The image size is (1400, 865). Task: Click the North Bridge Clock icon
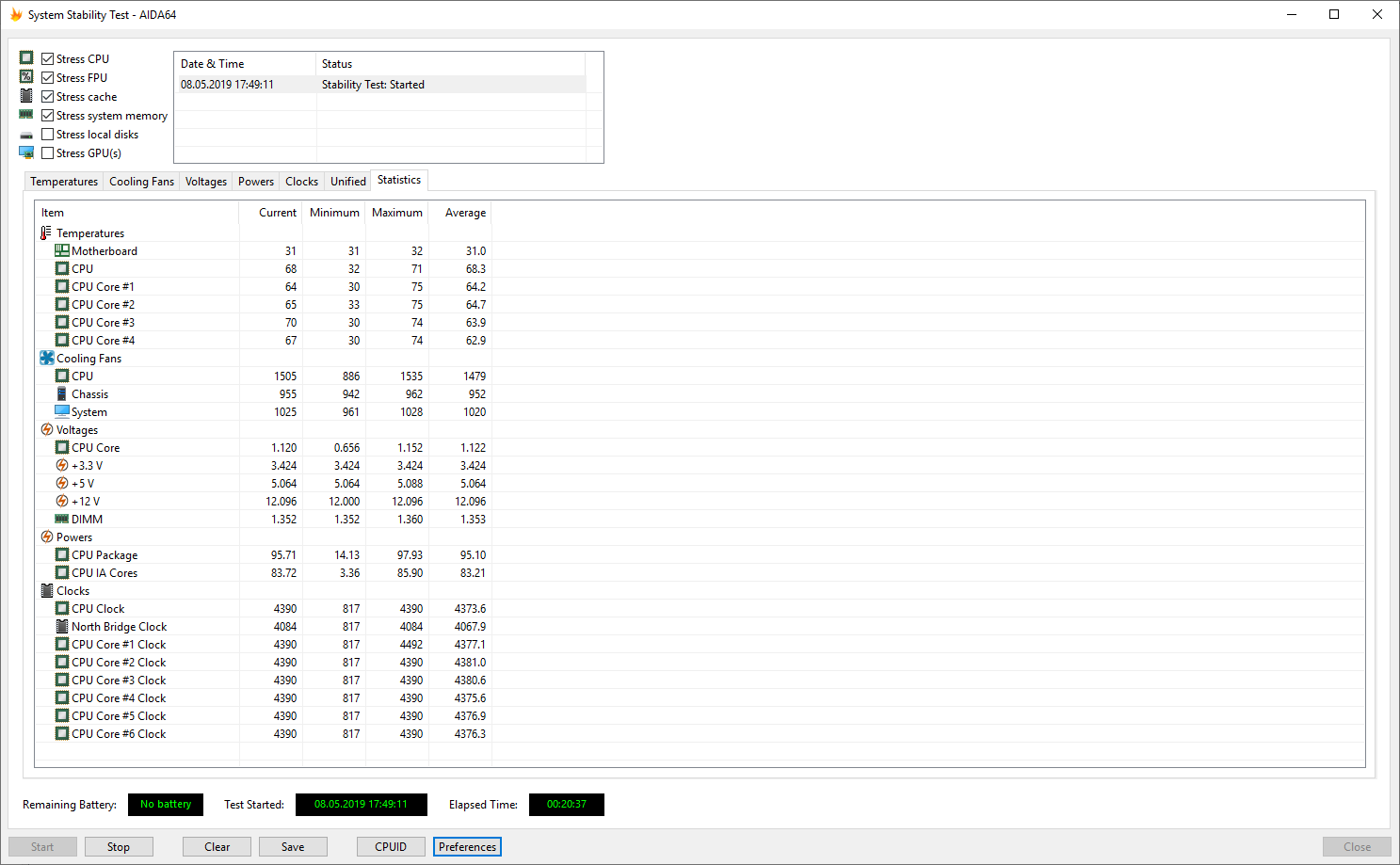[62, 627]
